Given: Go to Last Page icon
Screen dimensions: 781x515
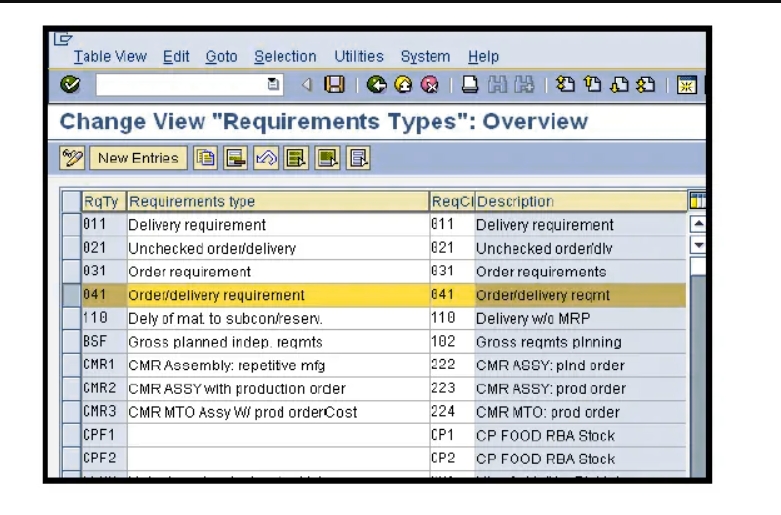Looking at the screenshot, I should pyautogui.click(x=646, y=84).
